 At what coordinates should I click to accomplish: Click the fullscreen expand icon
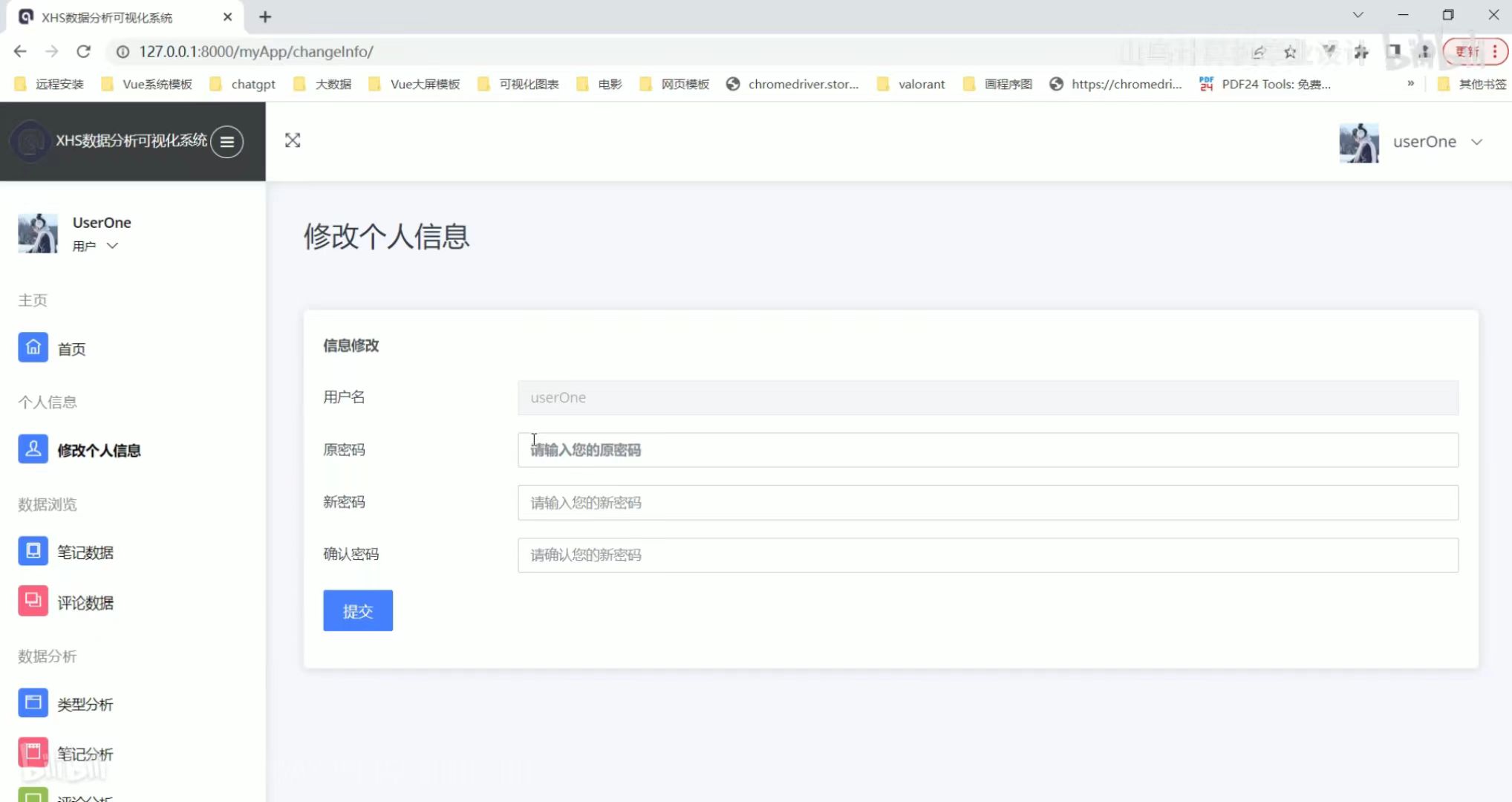[x=293, y=140]
